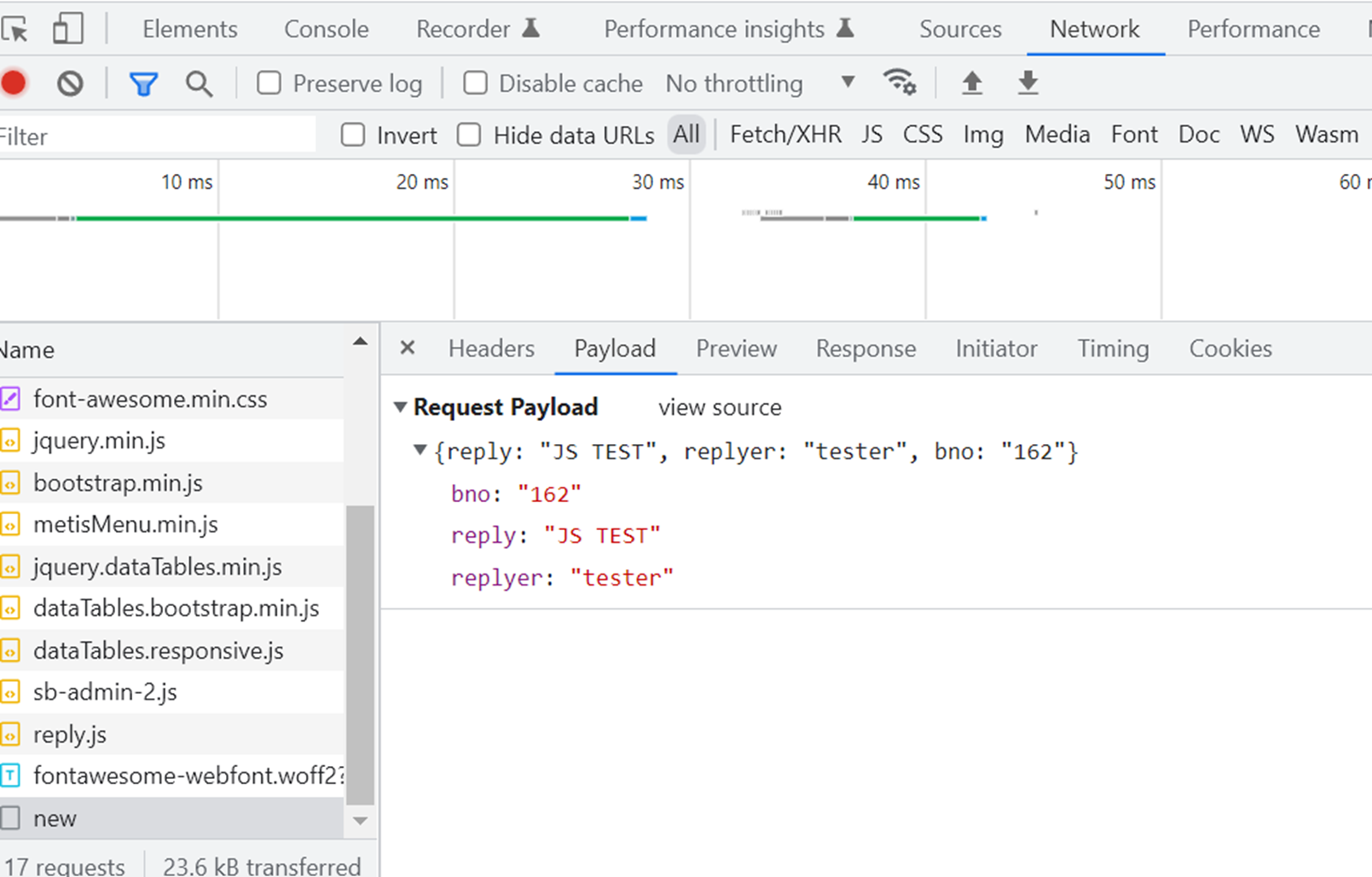Screen dimensions: 1372x877
Task: Click the replyer "tester" payload value
Action: coord(622,578)
